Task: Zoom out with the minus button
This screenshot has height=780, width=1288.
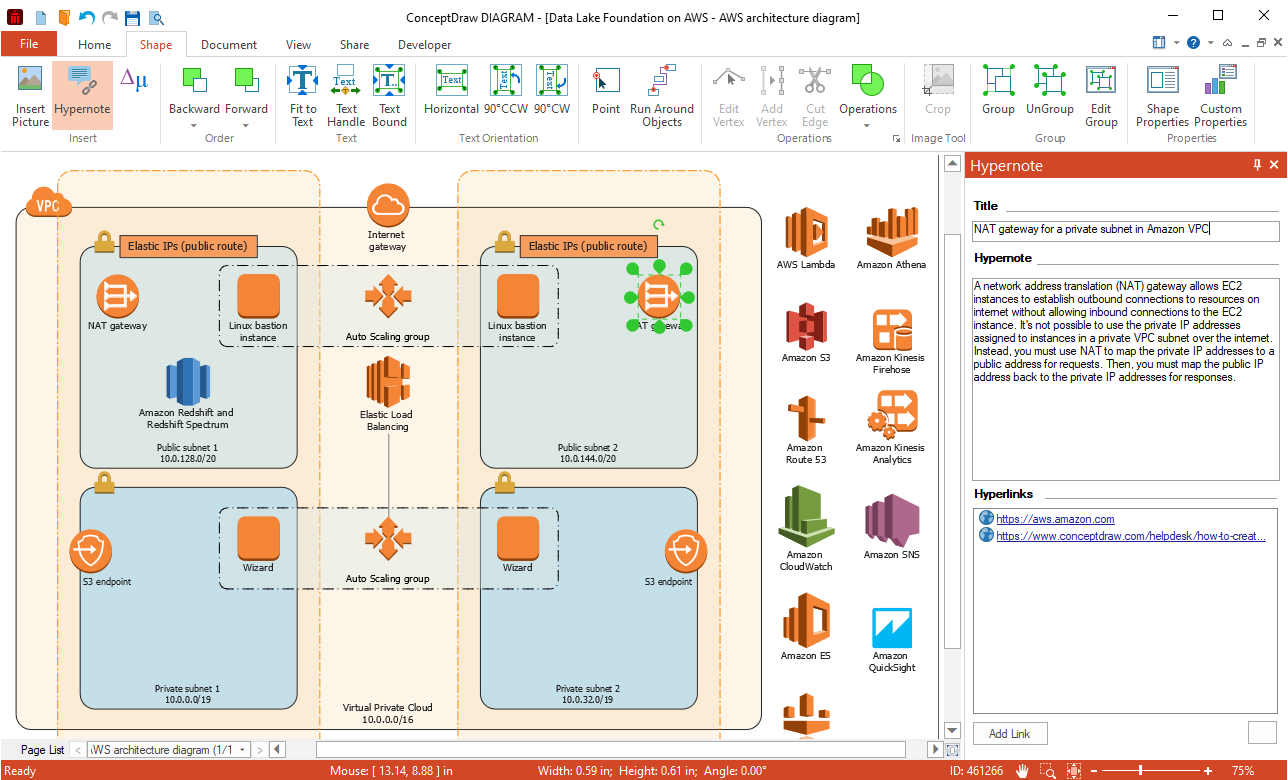Action: 1093,771
